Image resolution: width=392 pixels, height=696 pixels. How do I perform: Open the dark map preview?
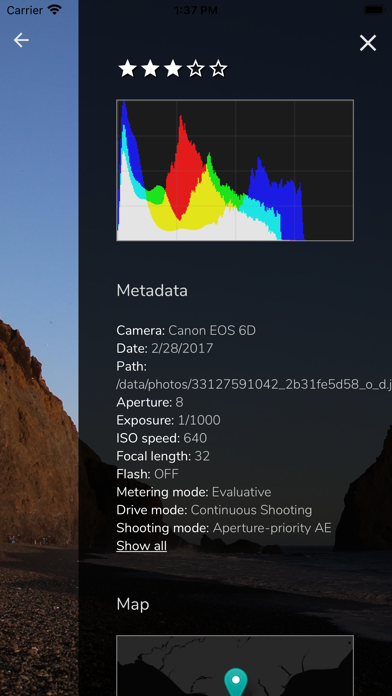tap(235, 666)
